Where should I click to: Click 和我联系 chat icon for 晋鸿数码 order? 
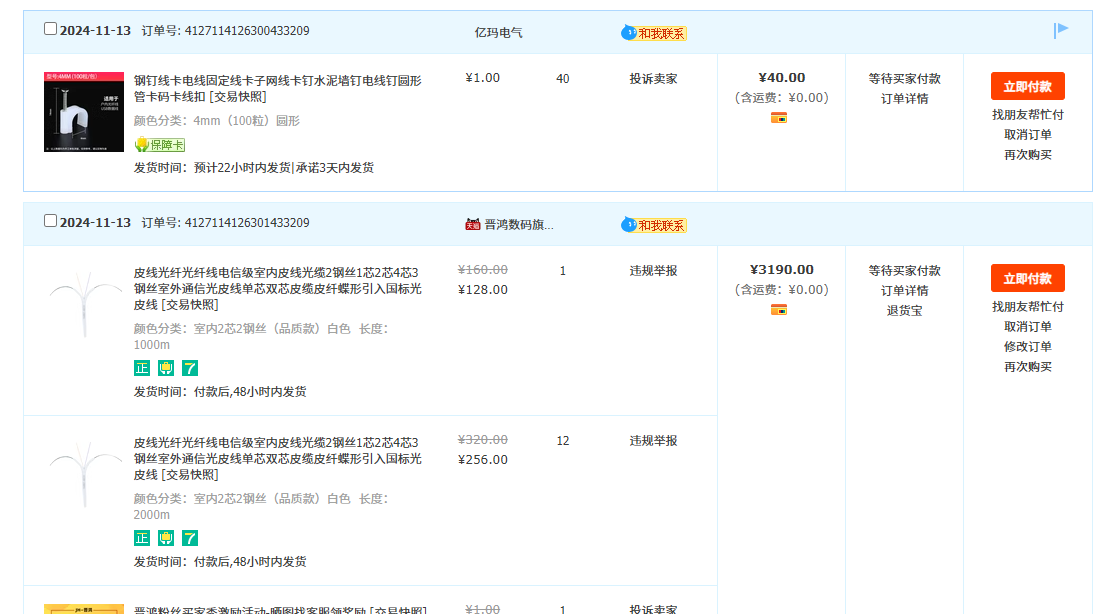[x=654, y=225]
